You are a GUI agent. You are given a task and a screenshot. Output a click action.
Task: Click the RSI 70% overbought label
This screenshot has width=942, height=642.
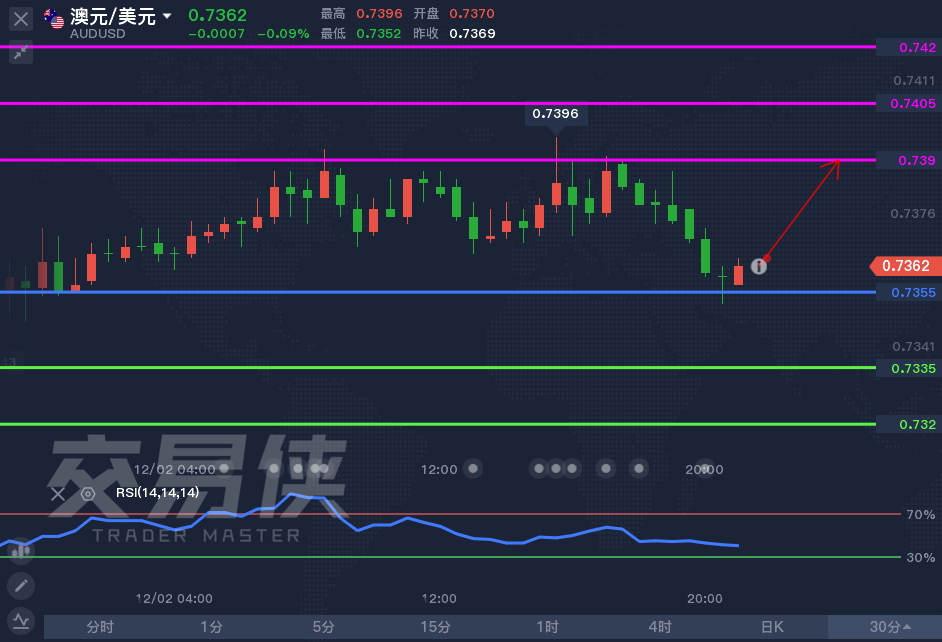(x=920, y=515)
